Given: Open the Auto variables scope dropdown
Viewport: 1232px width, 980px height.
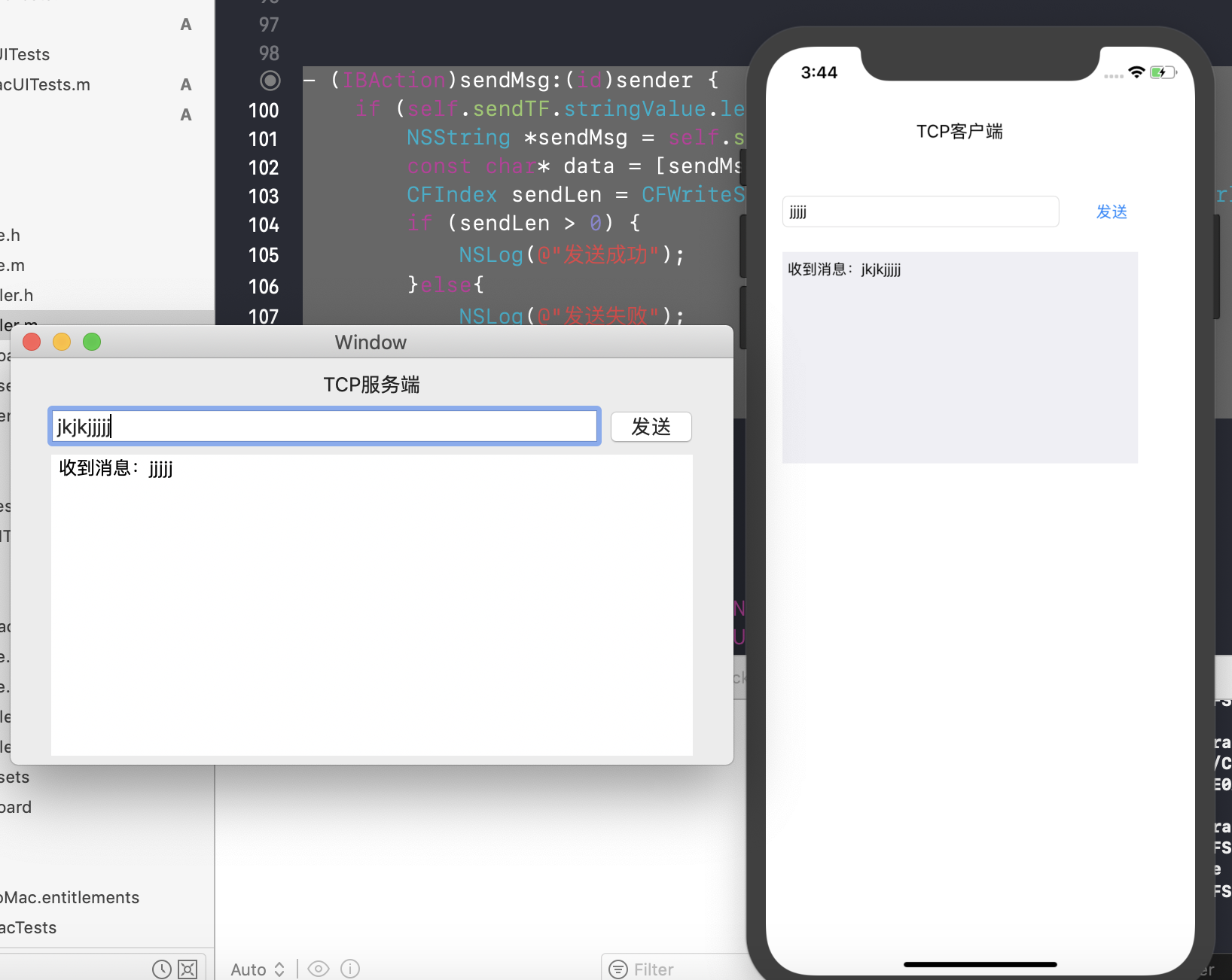Looking at the screenshot, I should [x=258, y=969].
